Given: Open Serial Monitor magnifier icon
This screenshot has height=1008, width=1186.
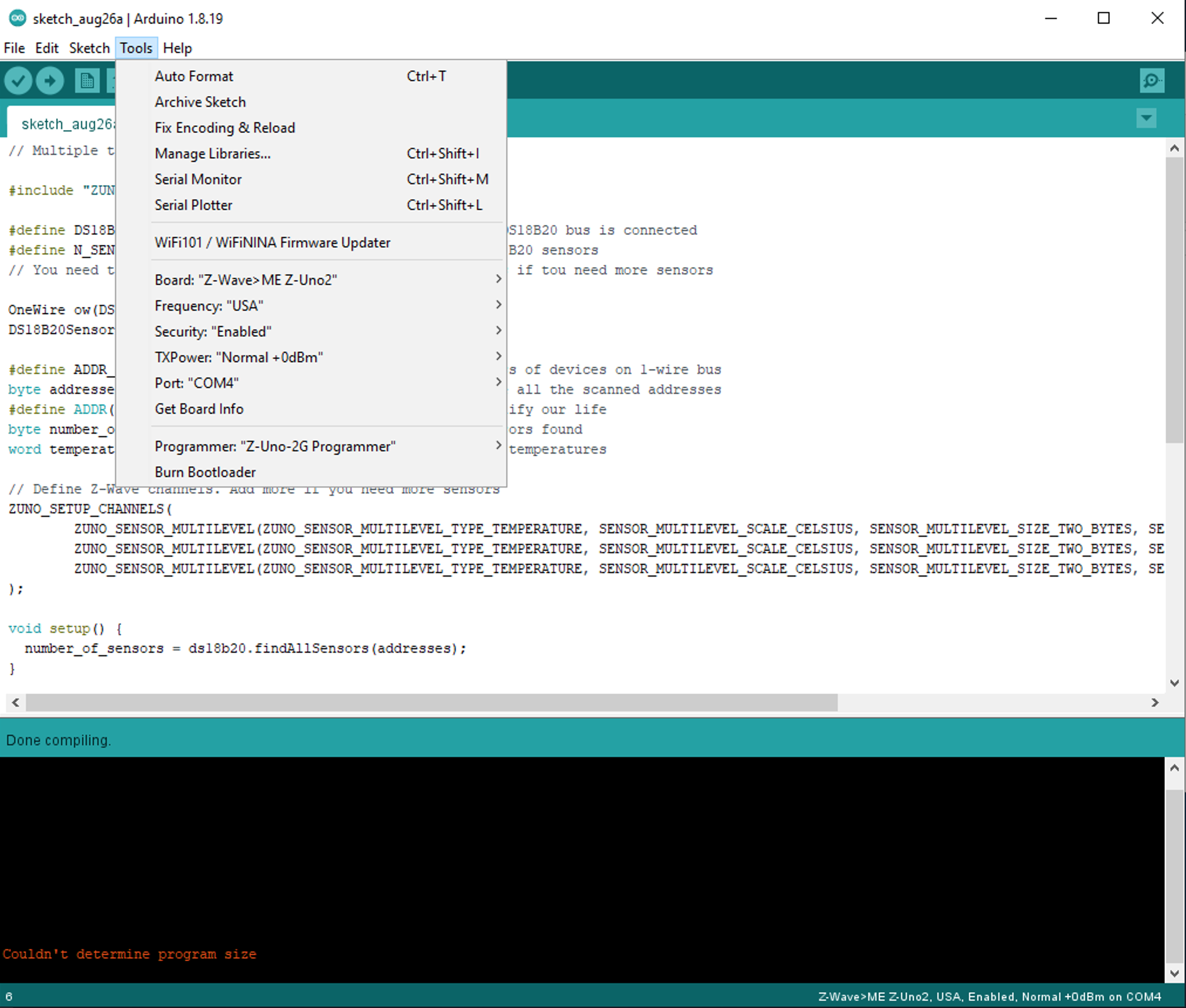Looking at the screenshot, I should tap(1151, 80).
